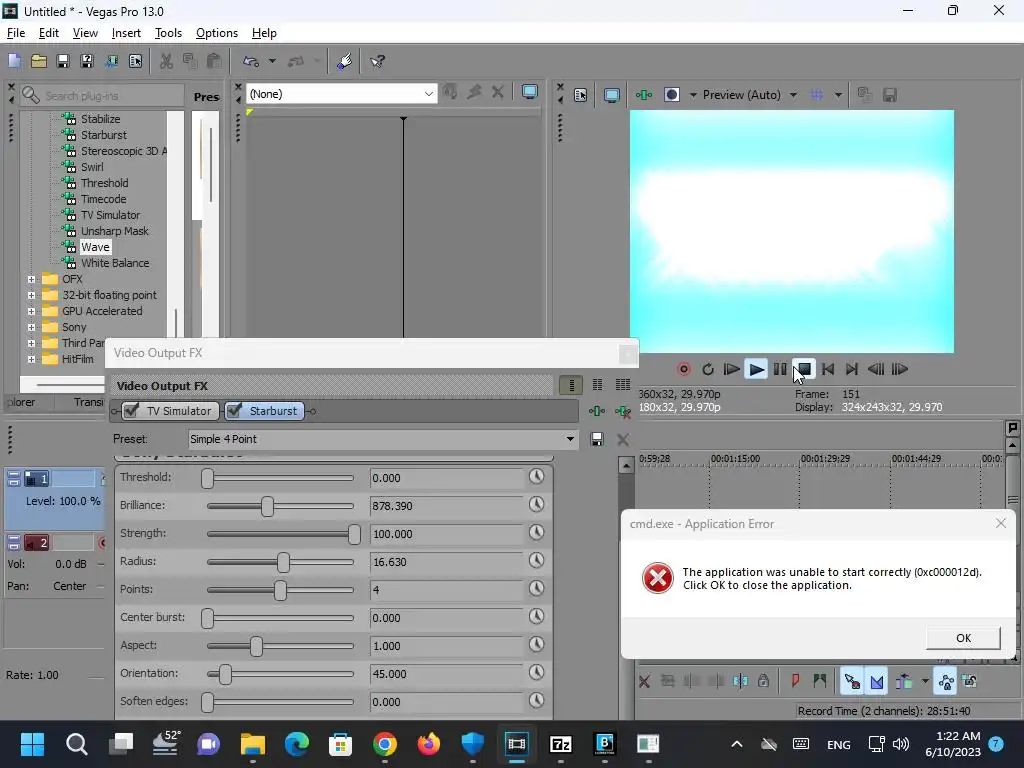
Task: Click the Strength slider handle
Action: (x=354, y=534)
